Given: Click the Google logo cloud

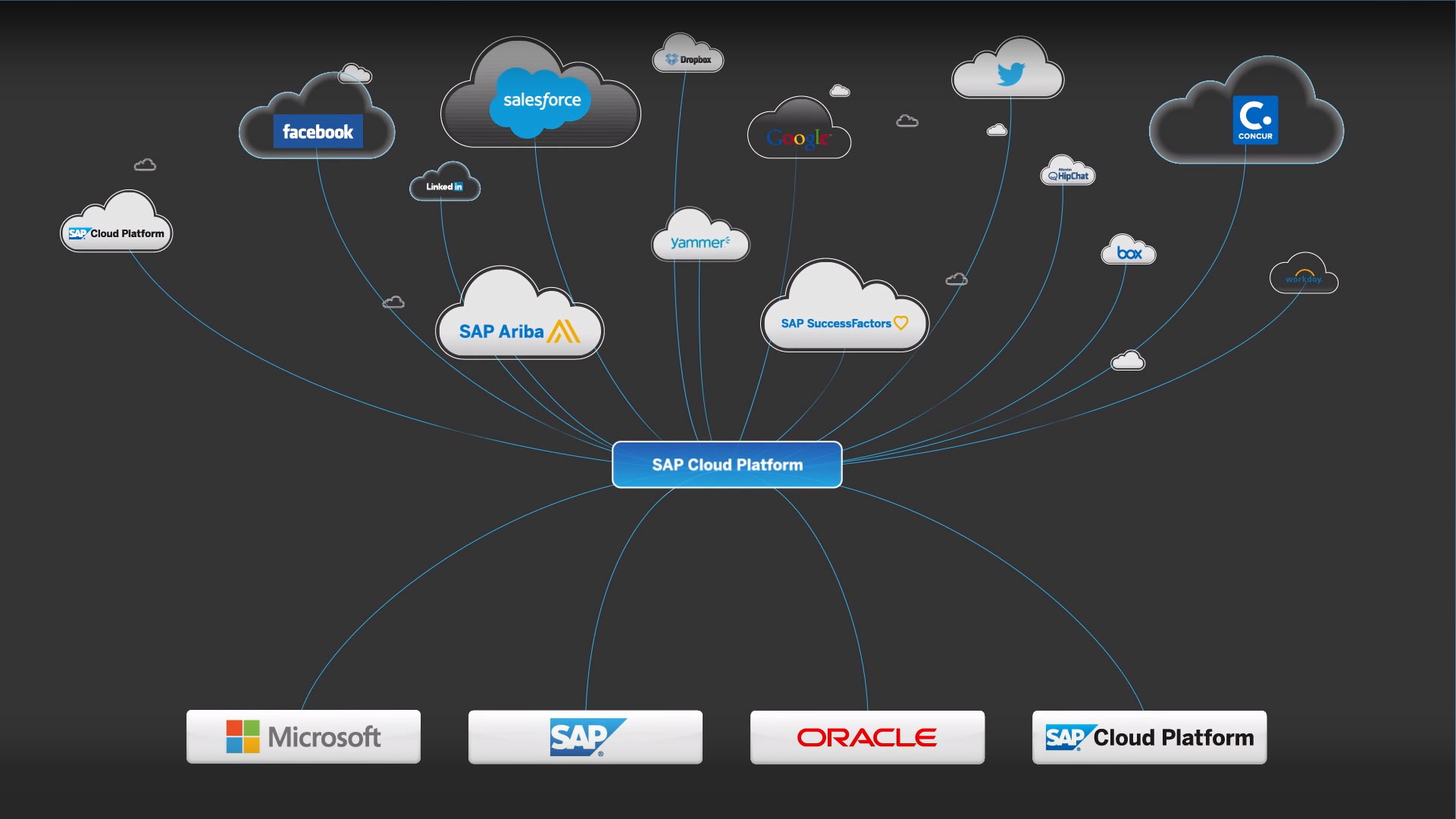Looking at the screenshot, I should [x=798, y=138].
